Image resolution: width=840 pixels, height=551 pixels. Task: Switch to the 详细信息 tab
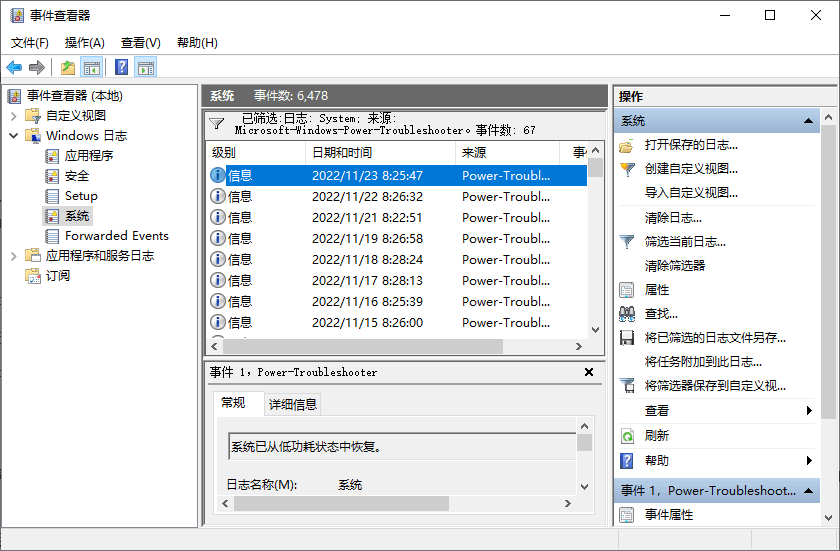pyautogui.click(x=292, y=405)
